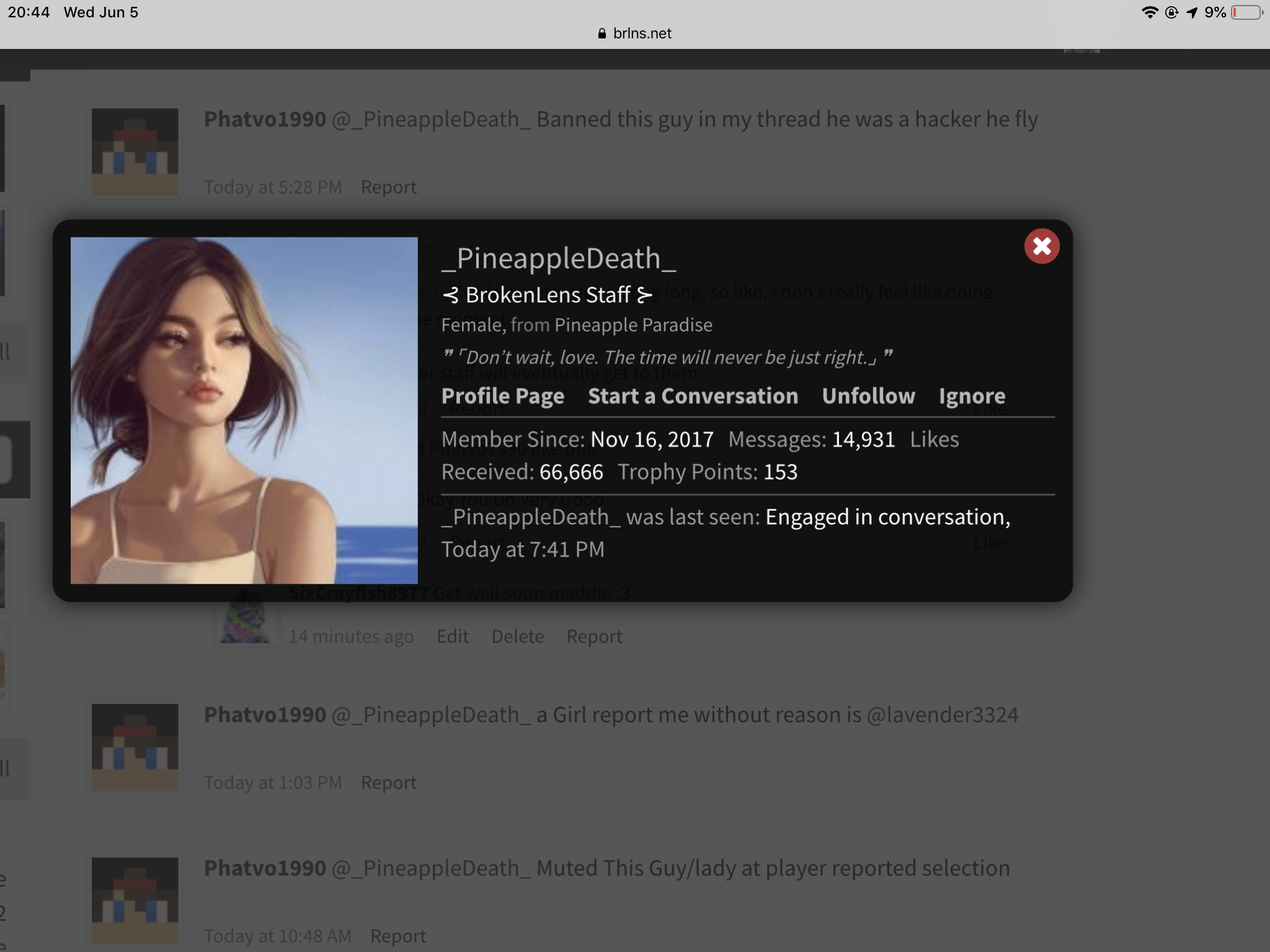Delete the SixCrayfish8977 comment
This screenshot has height=952, width=1270.
(518, 637)
